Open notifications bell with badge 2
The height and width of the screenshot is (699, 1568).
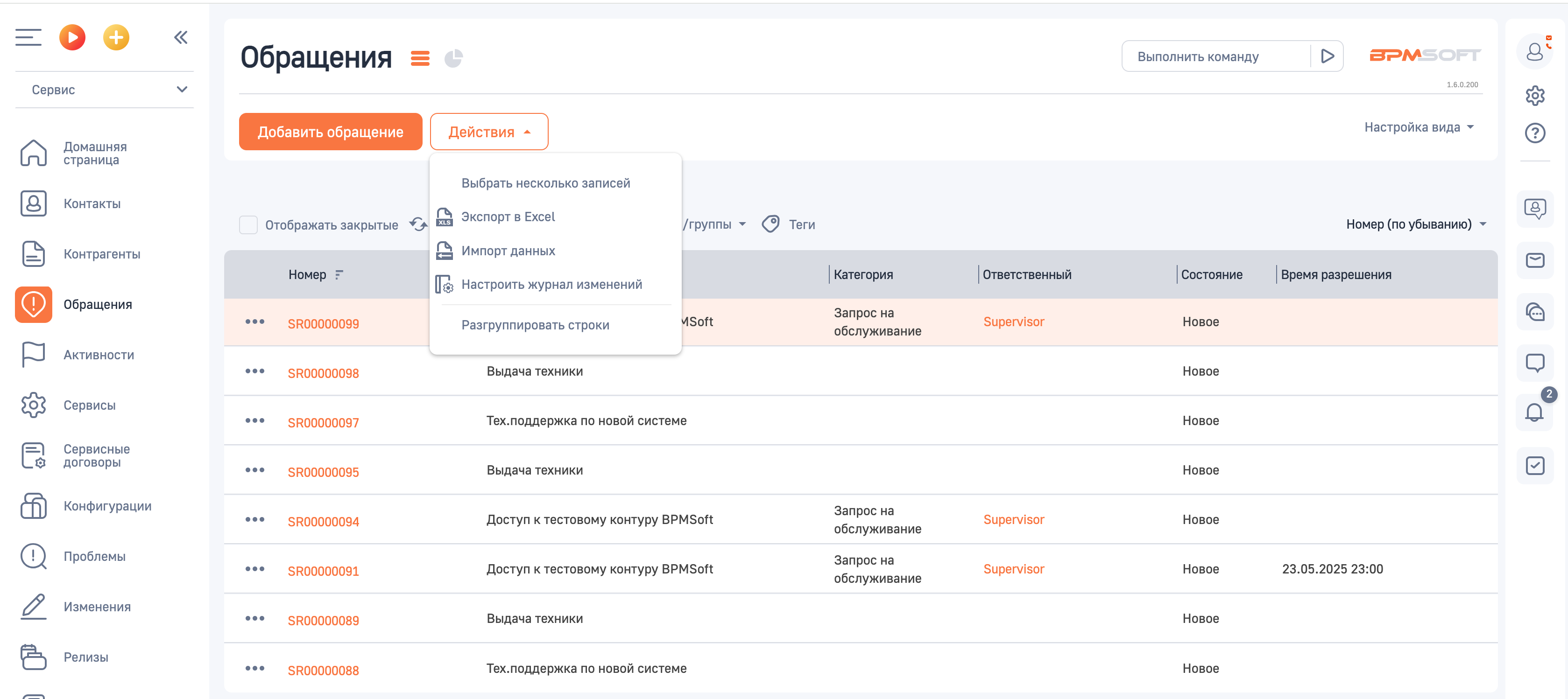[1534, 412]
